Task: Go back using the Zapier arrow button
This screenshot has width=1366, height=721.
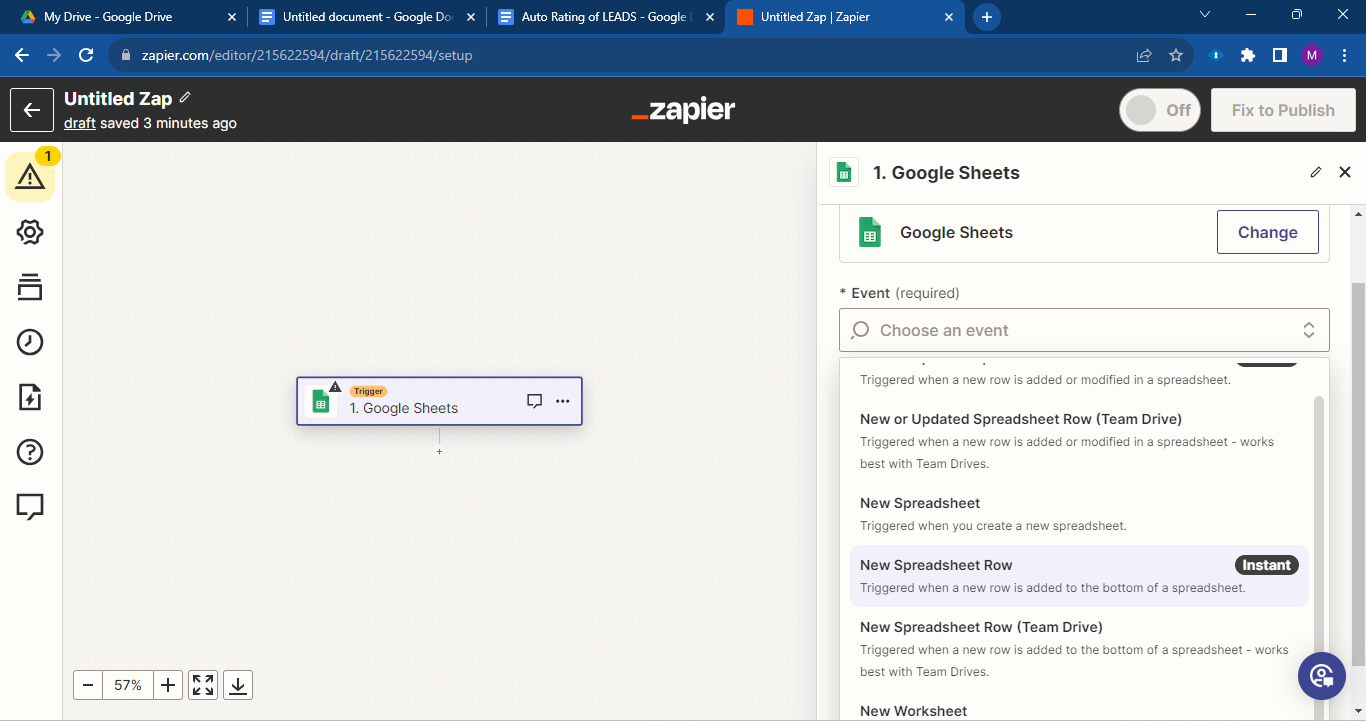Action: [32, 110]
